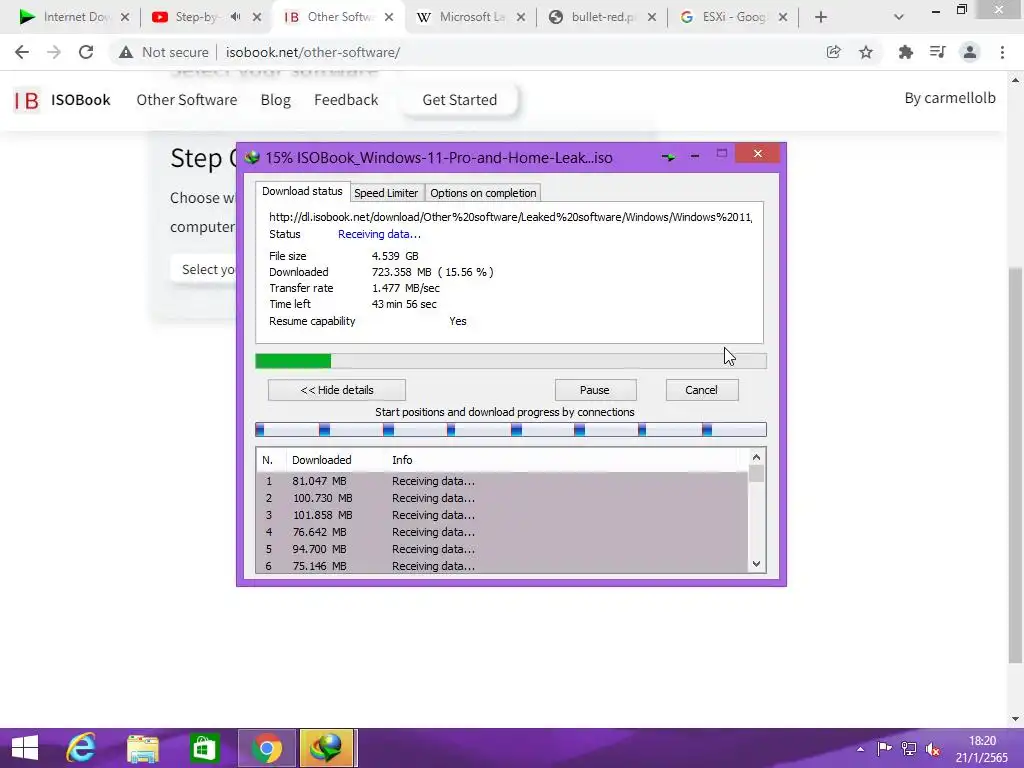
Task: Click the network tray icon
Action: click(909, 749)
